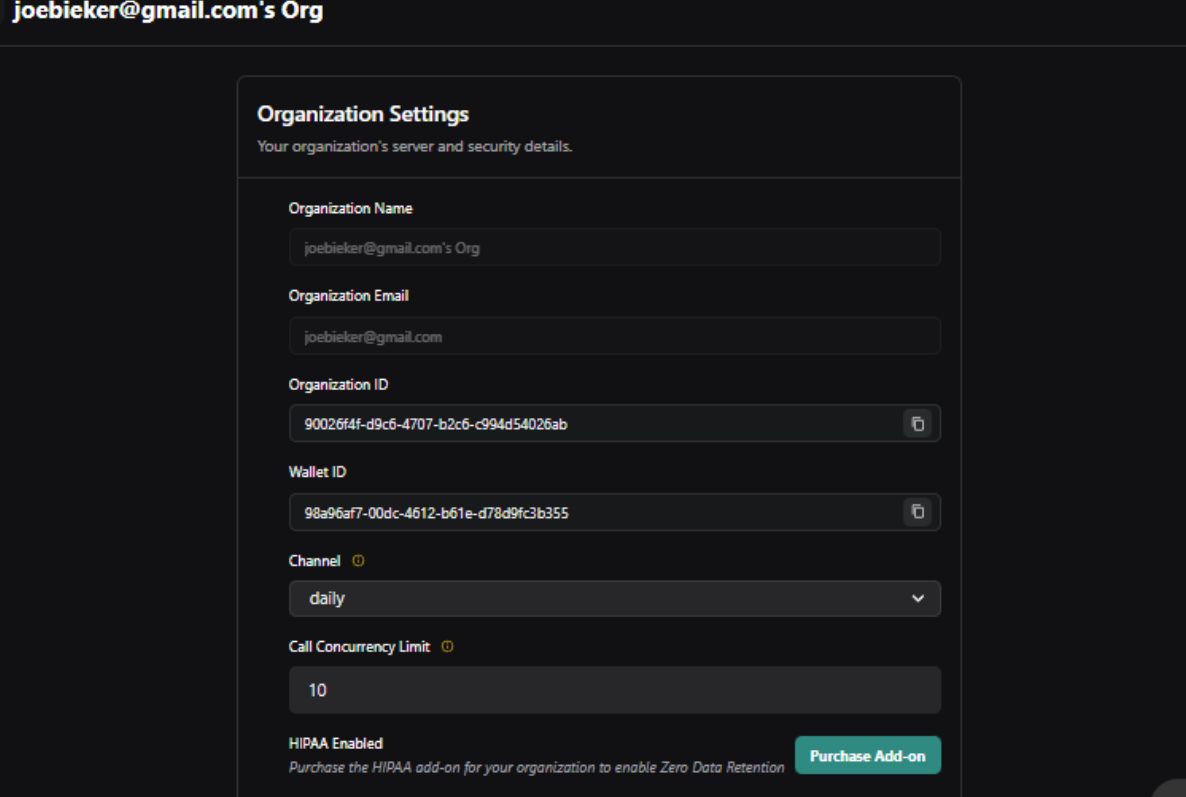The height and width of the screenshot is (797, 1186).
Task: Click the page title joebieker@gmail.com's Org
Action: 167,12
